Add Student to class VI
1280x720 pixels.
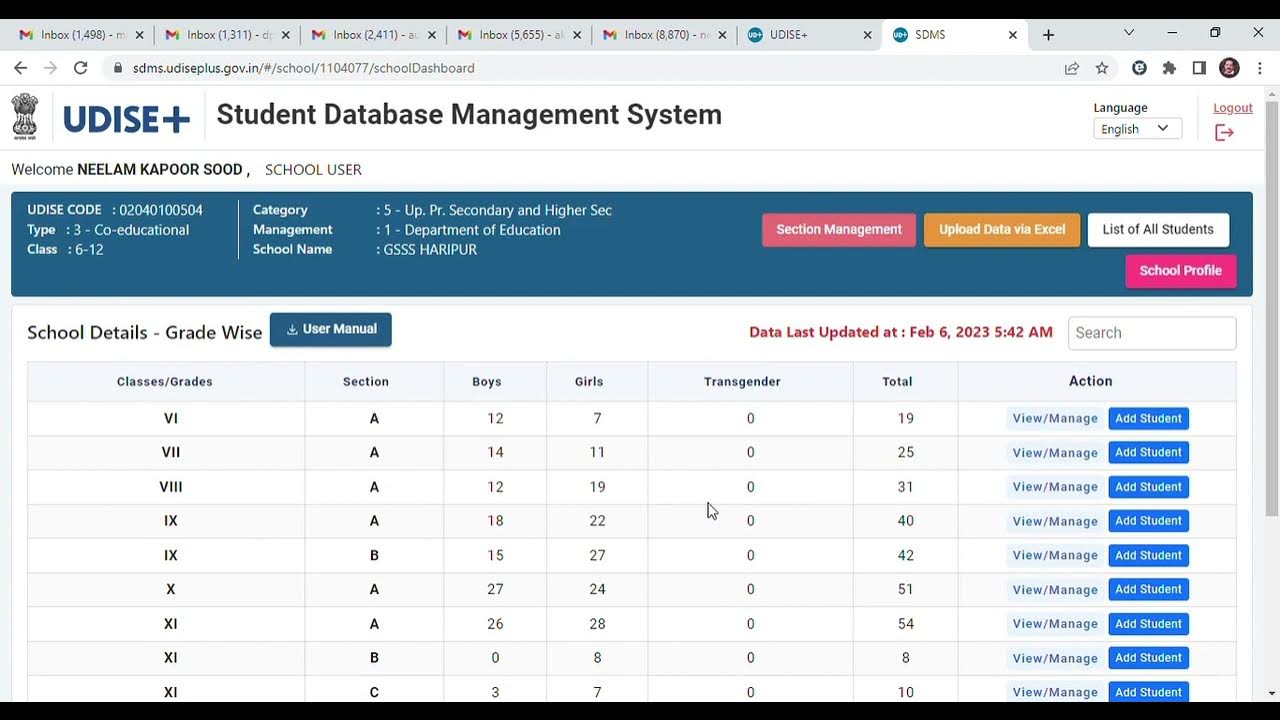(1148, 419)
